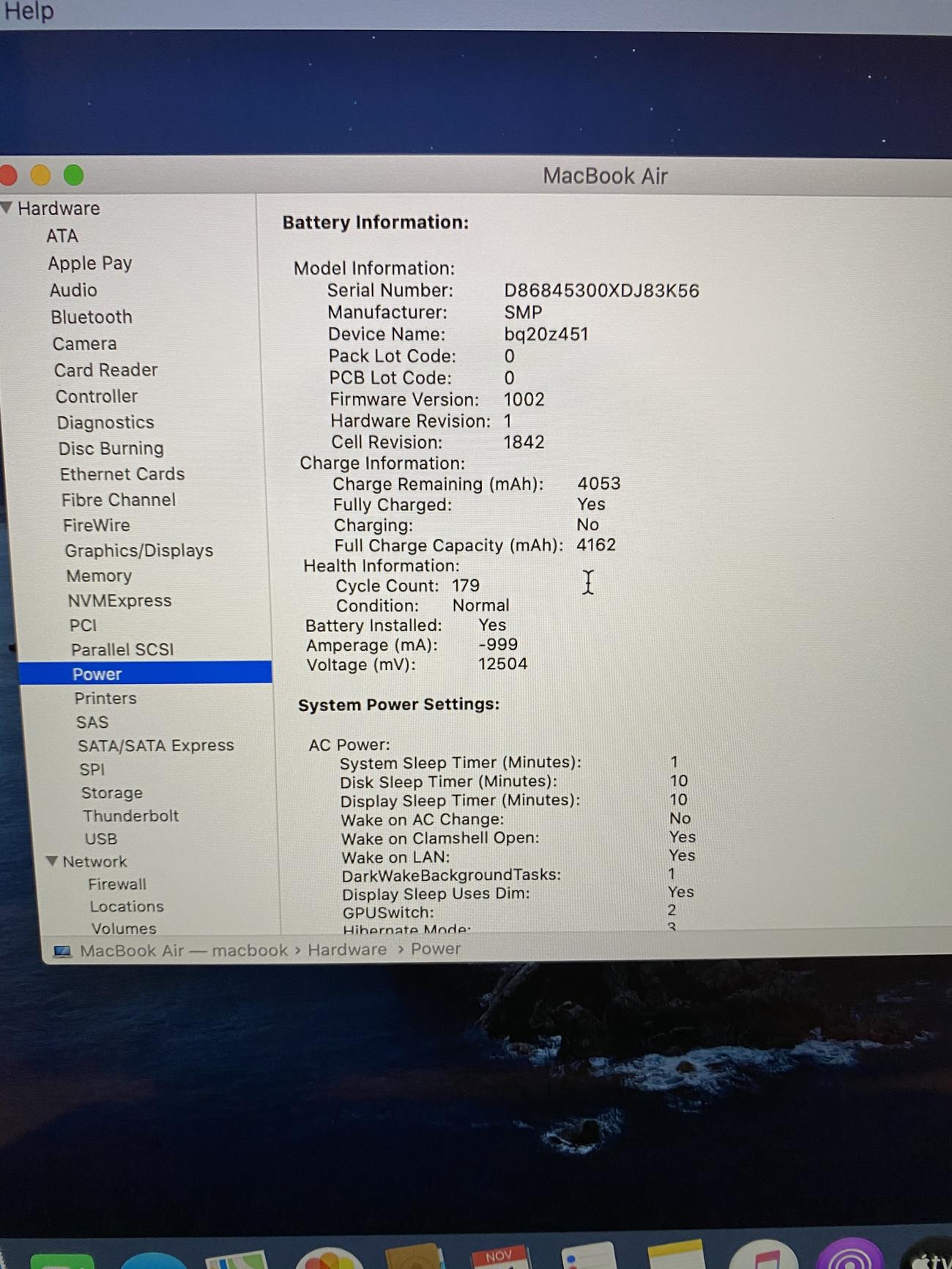
Task: Click the green zoom window button
Action: [73, 176]
